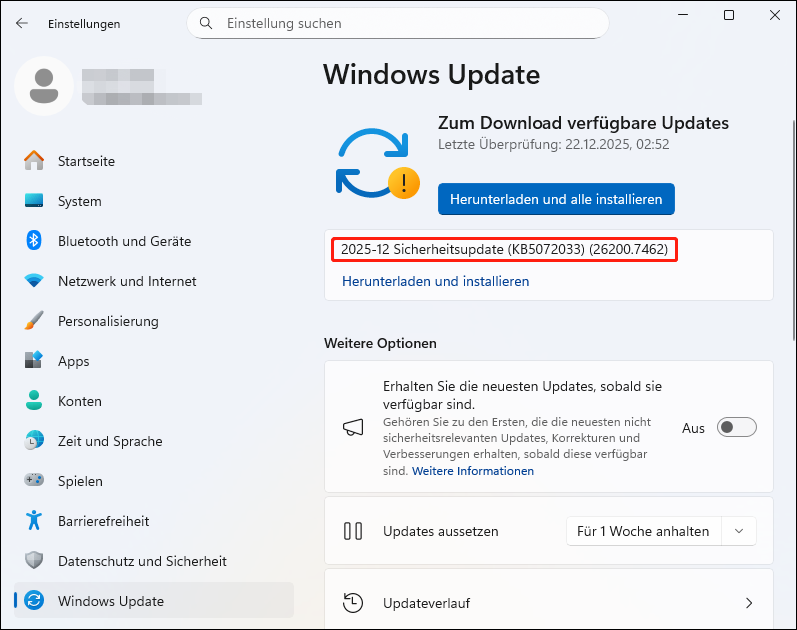Image resolution: width=797 pixels, height=630 pixels.
Task: Click the Zum Download verfügbare Updates heading
Action: click(x=584, y=123)
